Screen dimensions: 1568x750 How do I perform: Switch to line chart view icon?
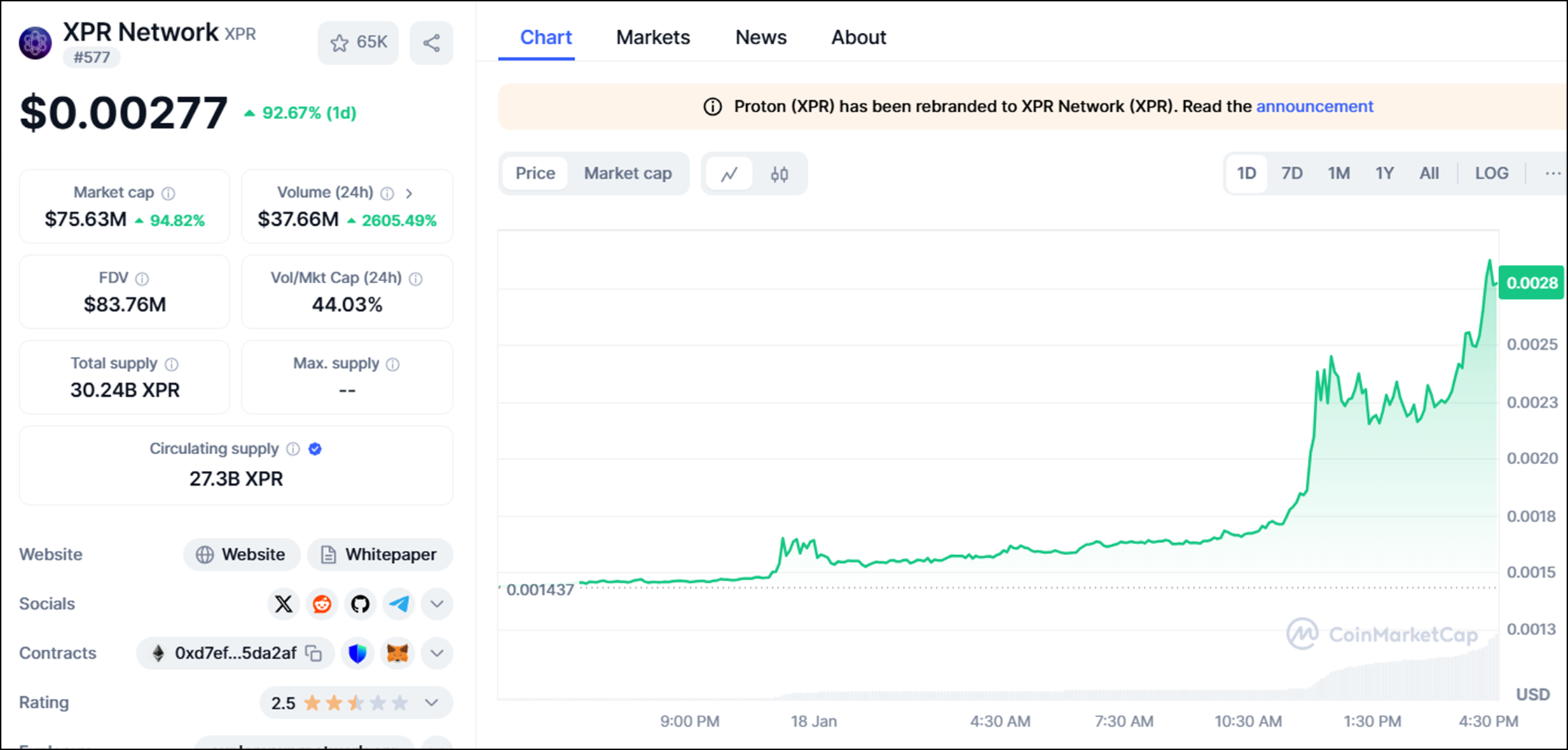729,174
